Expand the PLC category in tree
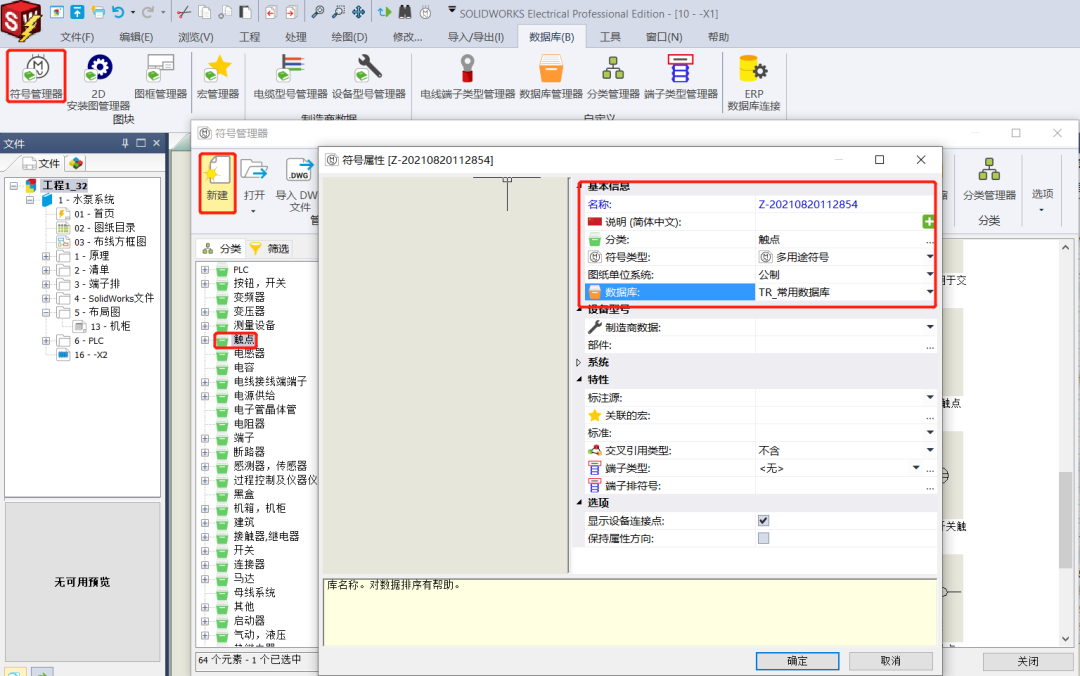The height and width of the screenshot is (676, 1080). [205, 269]
